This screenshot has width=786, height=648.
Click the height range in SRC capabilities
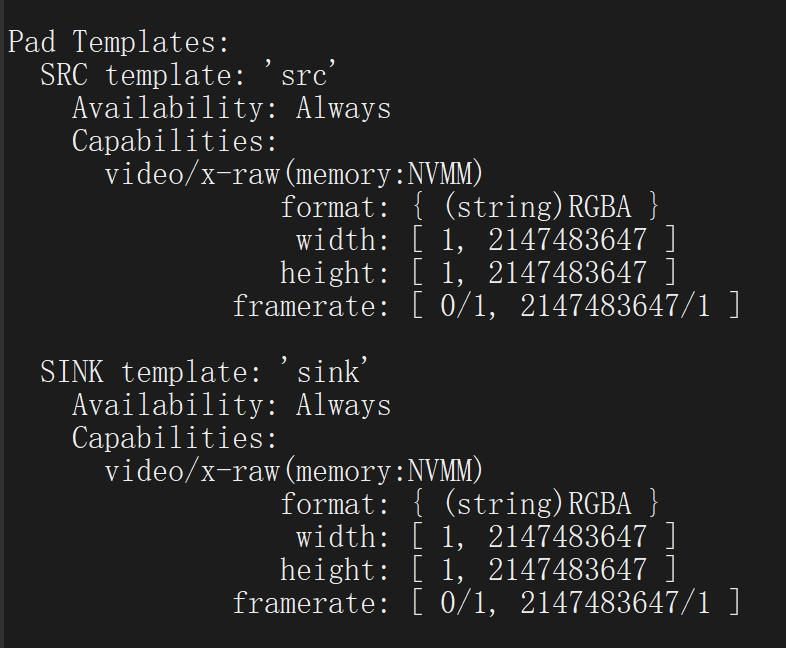pyautogui.click(x=544, y=274)
